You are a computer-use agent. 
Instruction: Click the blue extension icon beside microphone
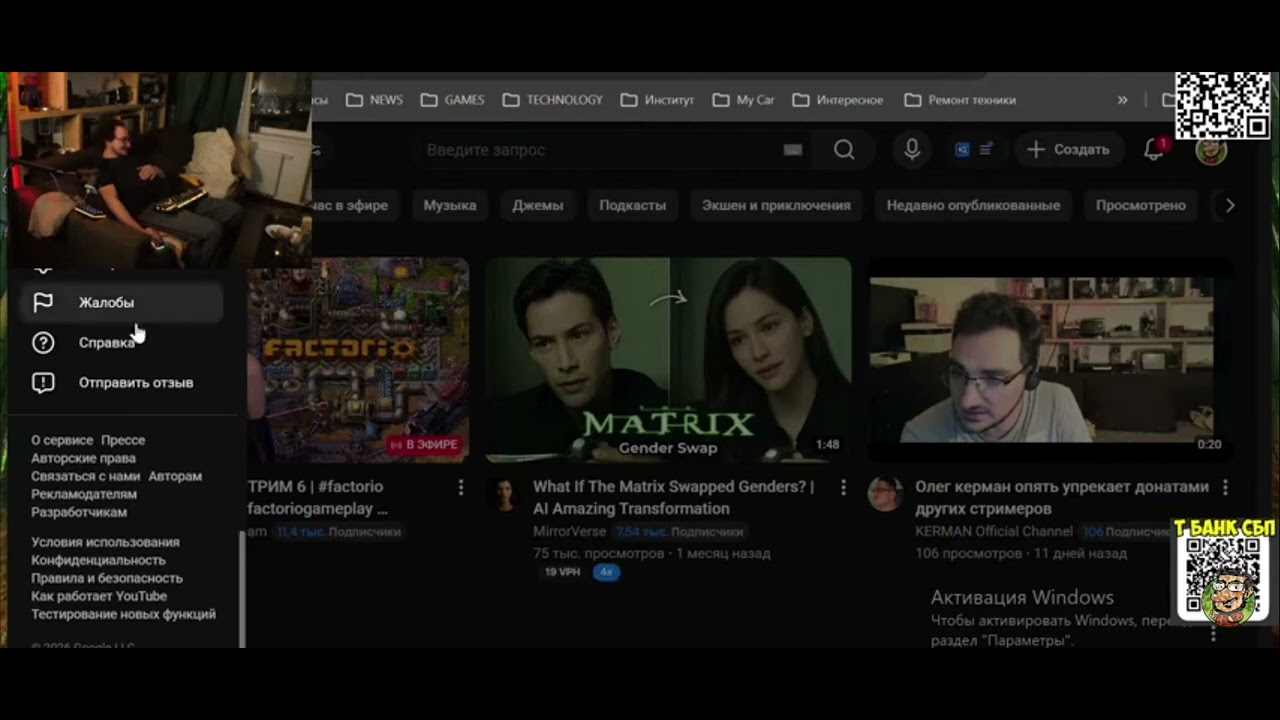coord(962,150)
